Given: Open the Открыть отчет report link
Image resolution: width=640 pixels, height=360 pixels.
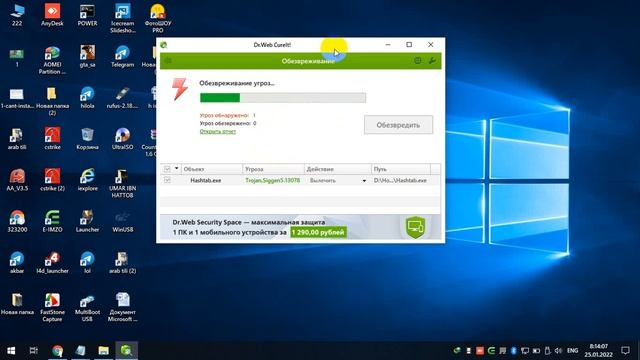Looking at the screenshot, I should pos(218,131).
